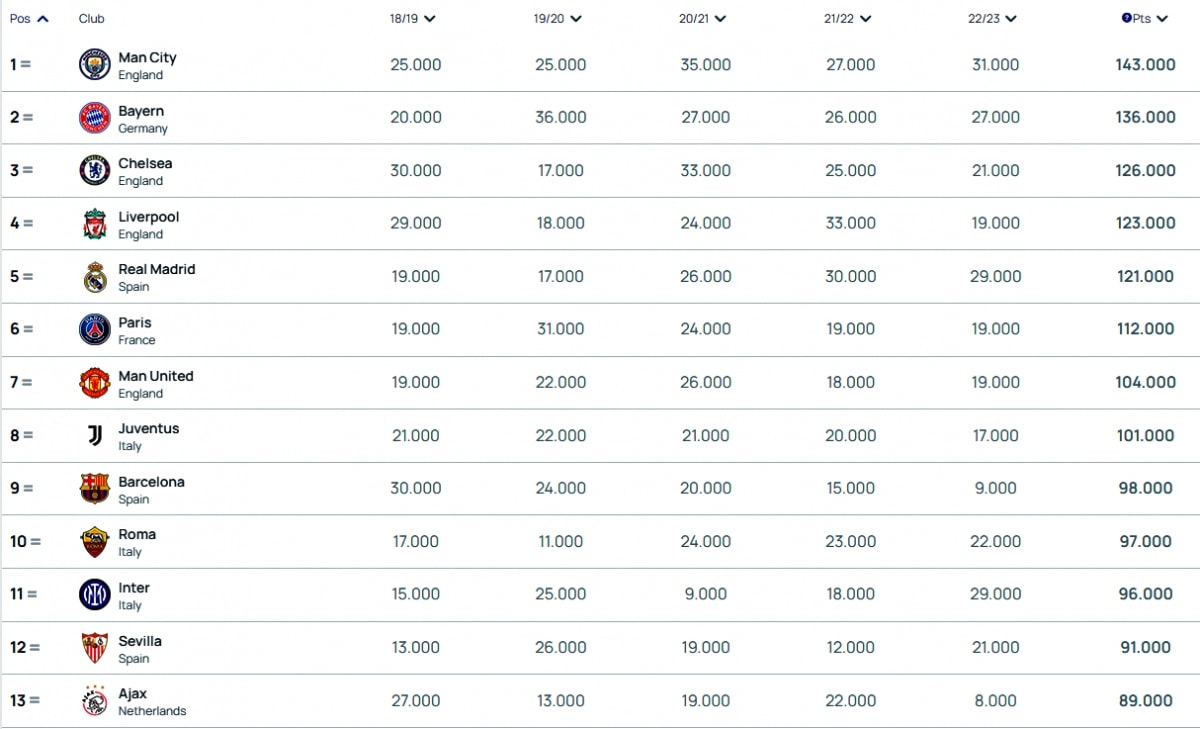The height and width of the screenshot is (729, 1200).
Task: Sort by 22/23 season column
Action: pos(993,18)
